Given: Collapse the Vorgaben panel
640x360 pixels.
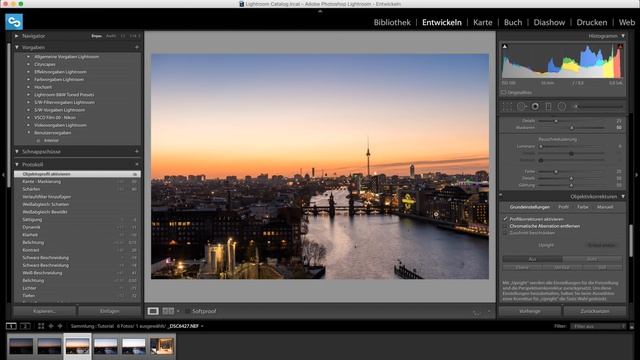Looking at the screenshot, I should pos(17,47).
